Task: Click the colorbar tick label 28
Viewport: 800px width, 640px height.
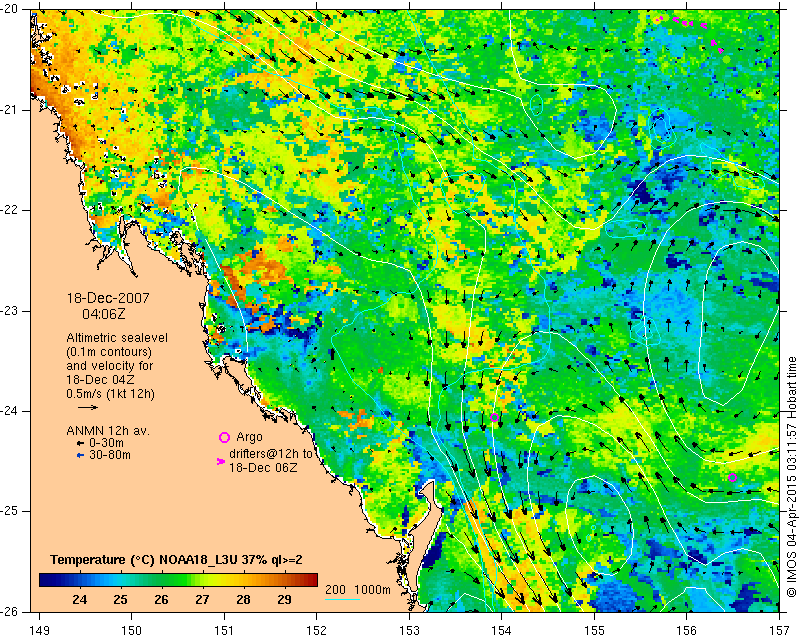Action: 243,600
